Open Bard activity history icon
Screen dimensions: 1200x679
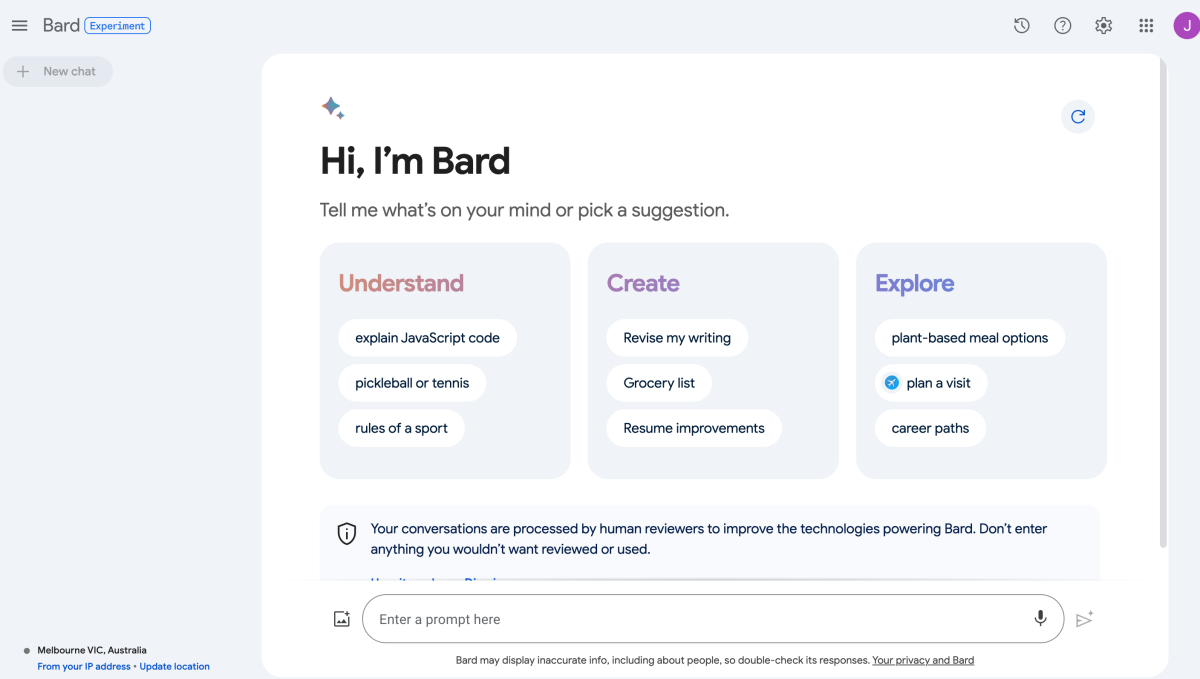[x=1021, y=26]
